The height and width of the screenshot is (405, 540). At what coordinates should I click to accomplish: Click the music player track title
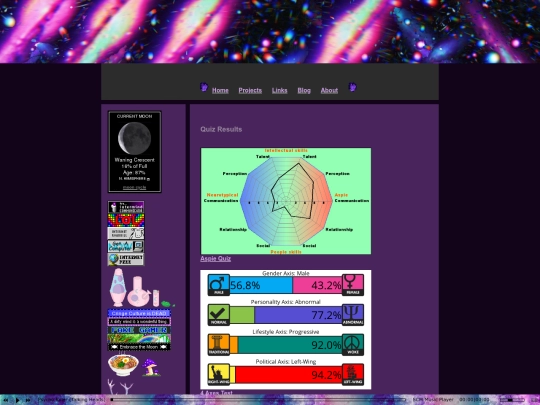[x=71, y=400]
